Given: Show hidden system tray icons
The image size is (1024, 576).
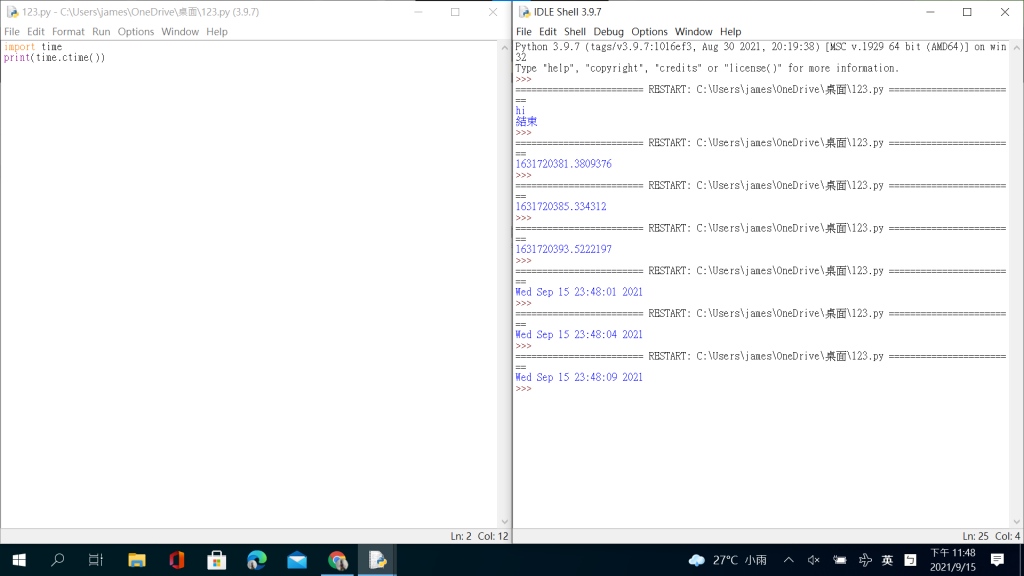Looking at the screenshot, I should coord(789,560).
